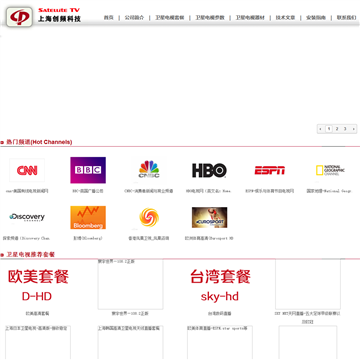This screenshot has width=360, height=360.
Task: Open the 台湾套餐 sky-hd package image
Action: tap(220, 284)
